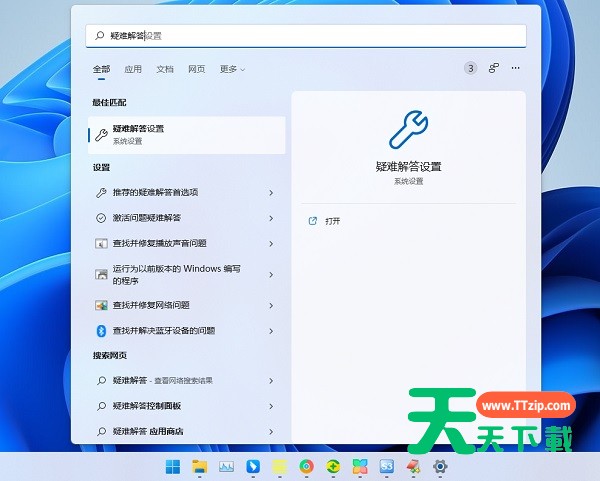
Task: Open the performance monitor taskbar icon
Action: click(226, 466)
